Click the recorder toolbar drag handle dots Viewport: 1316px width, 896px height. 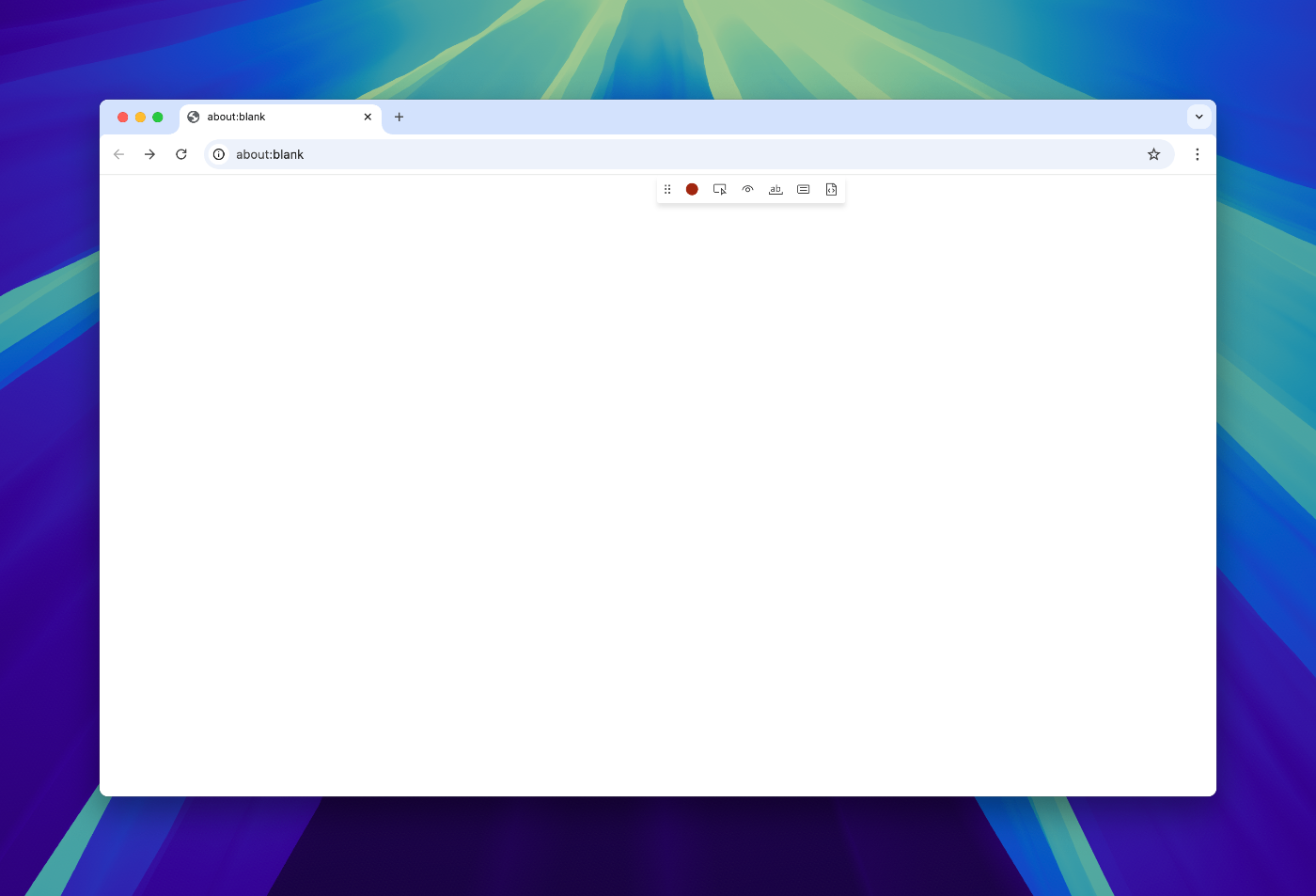point(667,190)
